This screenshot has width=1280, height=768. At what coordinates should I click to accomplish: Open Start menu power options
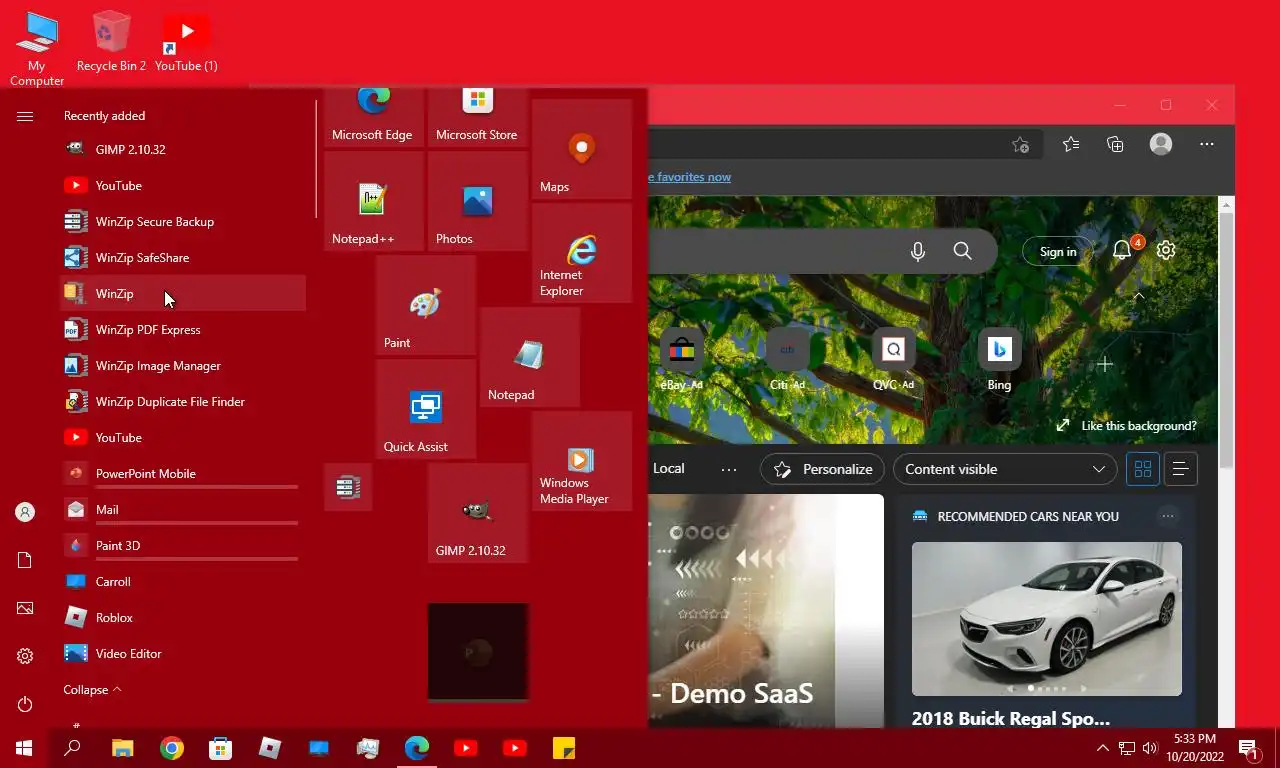[x=25, y=705]
